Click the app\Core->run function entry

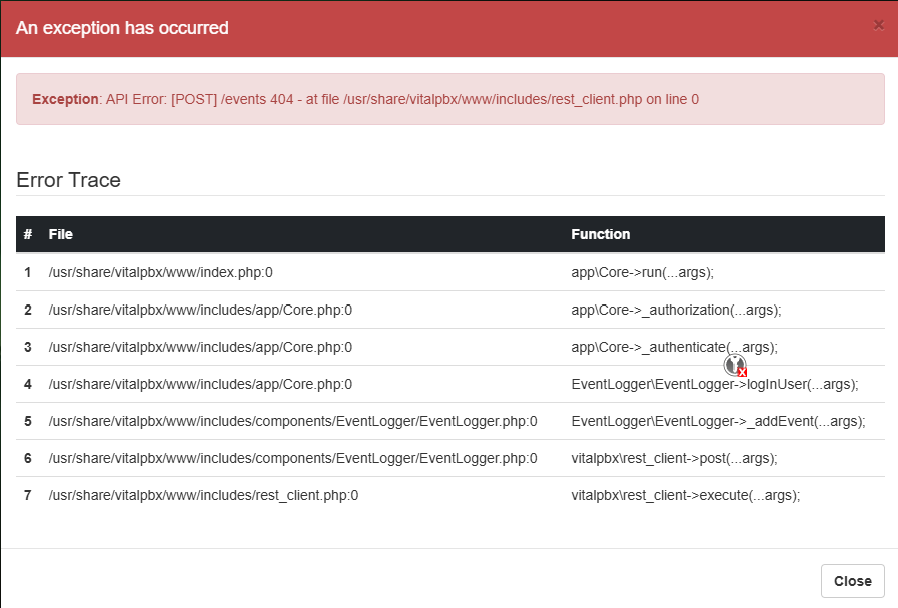642,272
